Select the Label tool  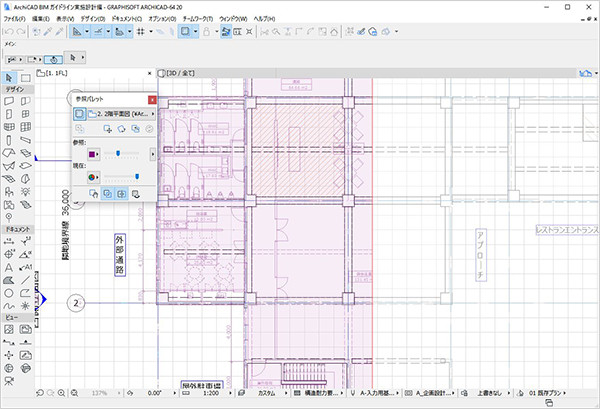pyautogui.click(x=26, y=267)
